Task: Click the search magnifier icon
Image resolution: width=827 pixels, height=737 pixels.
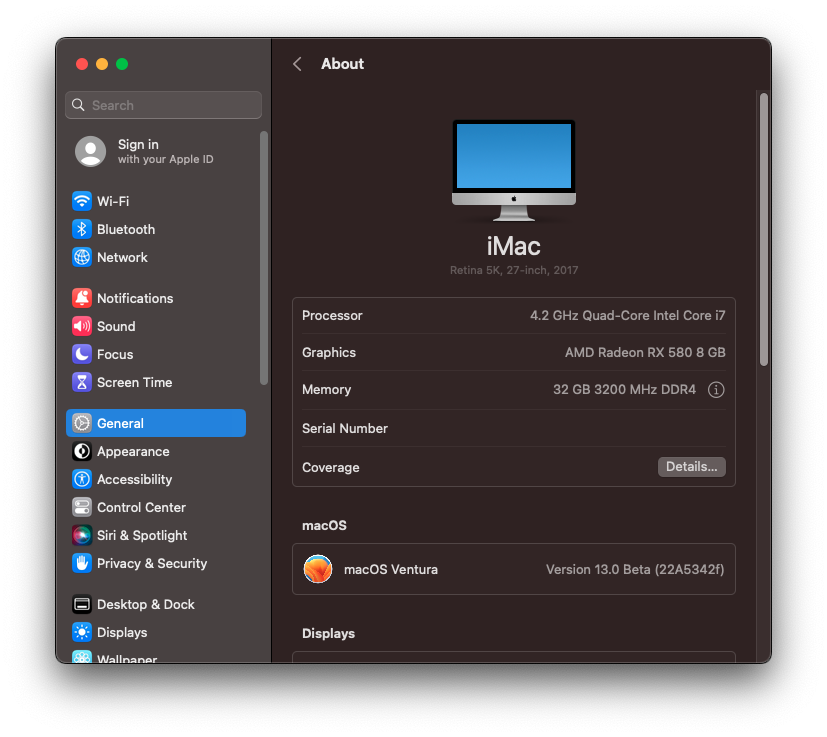Action: coord(78,105)
